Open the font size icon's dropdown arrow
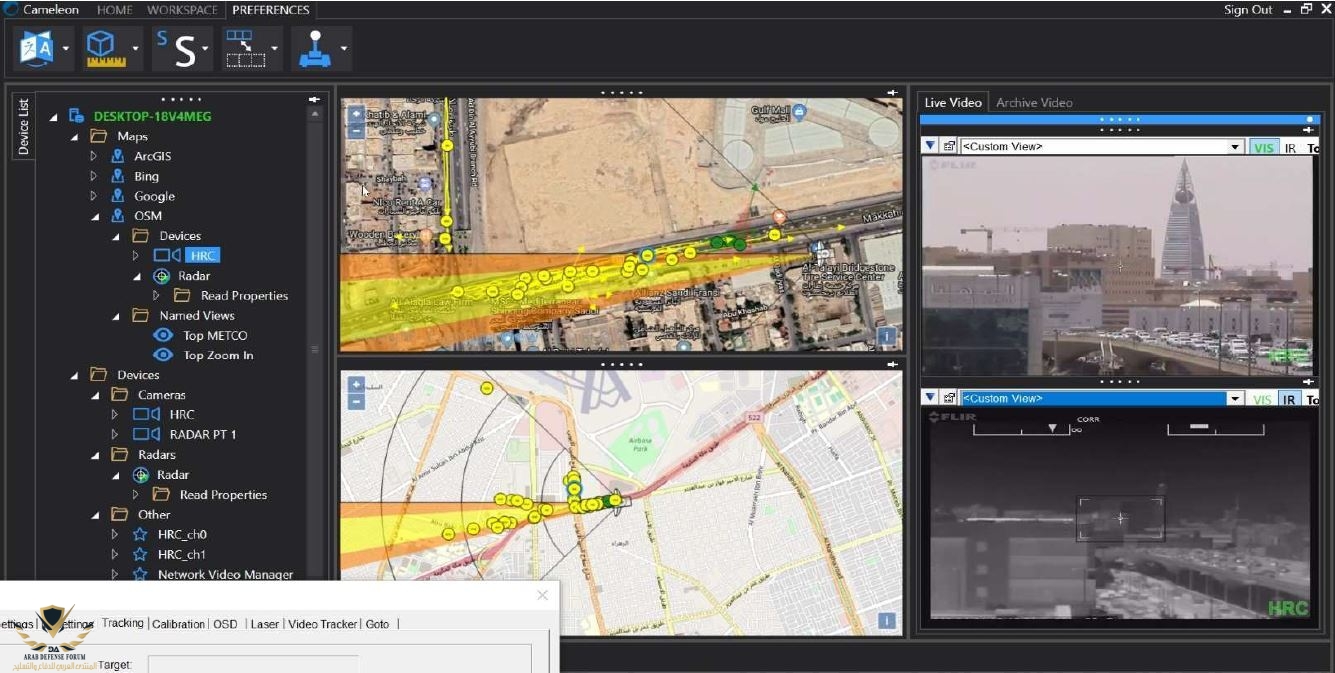 (x=205, y=48)
